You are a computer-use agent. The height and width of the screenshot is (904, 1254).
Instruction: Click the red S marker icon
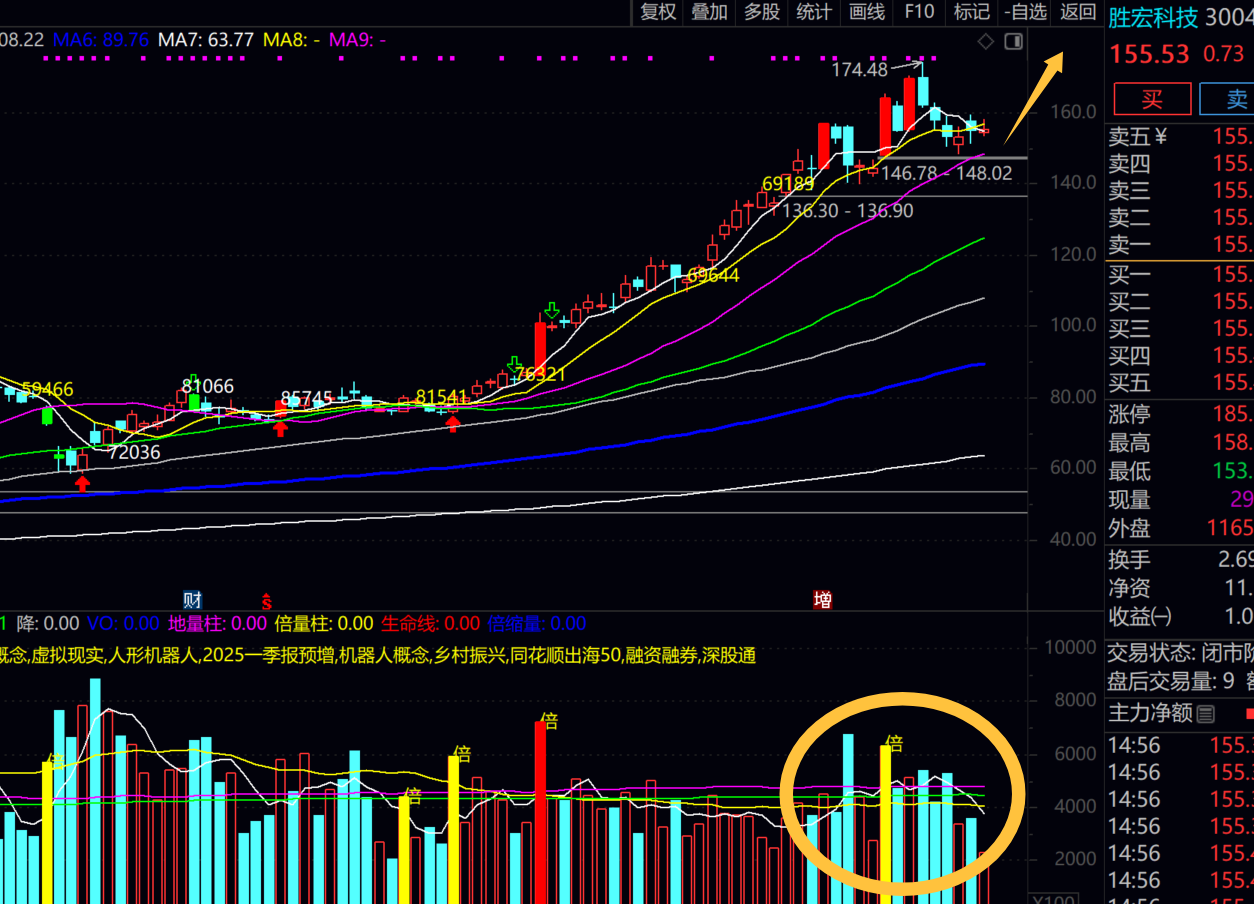[266, 601]
